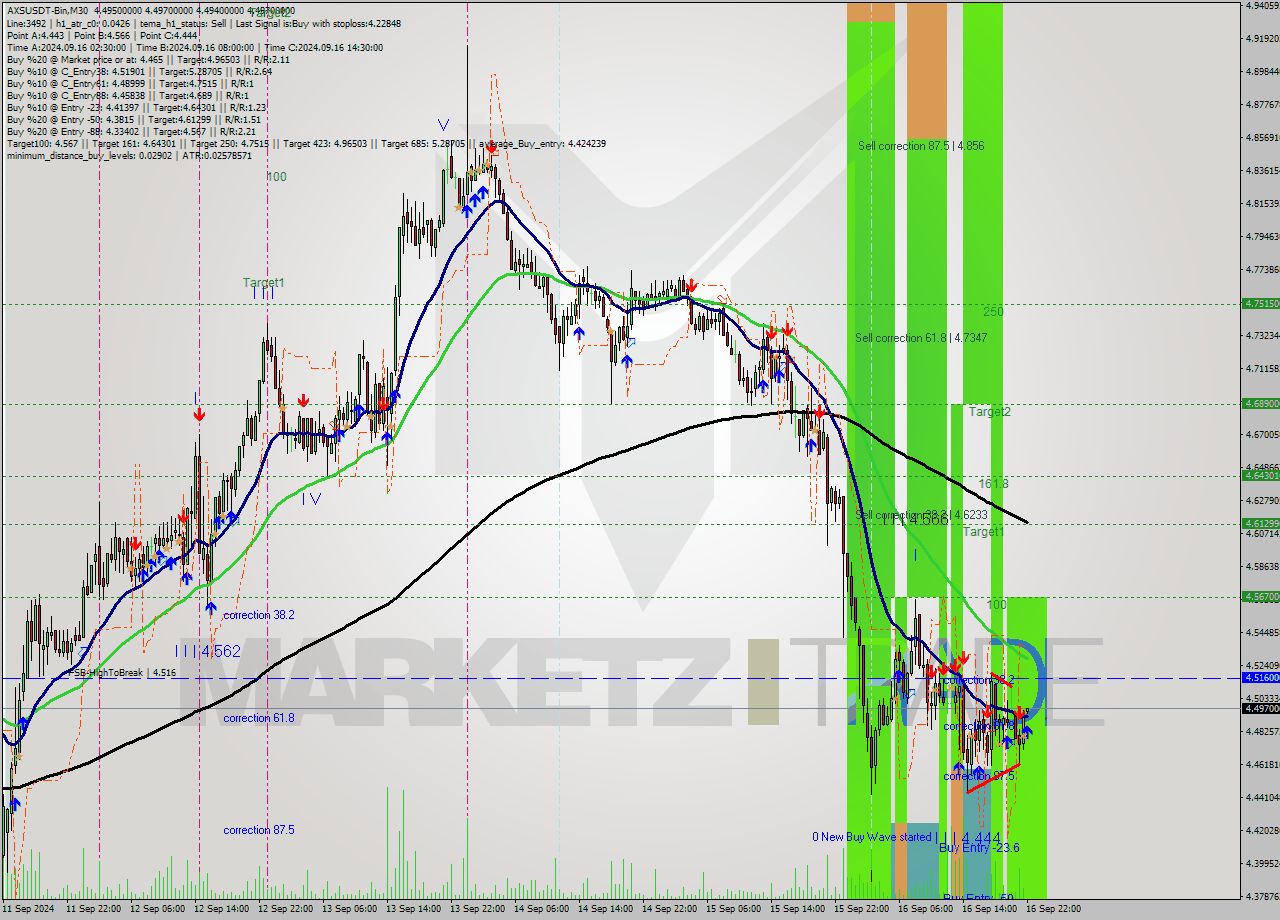Click the '11 Sep 2024' time axis label
Screen dimensions: 1280x920
coord(26,909)
